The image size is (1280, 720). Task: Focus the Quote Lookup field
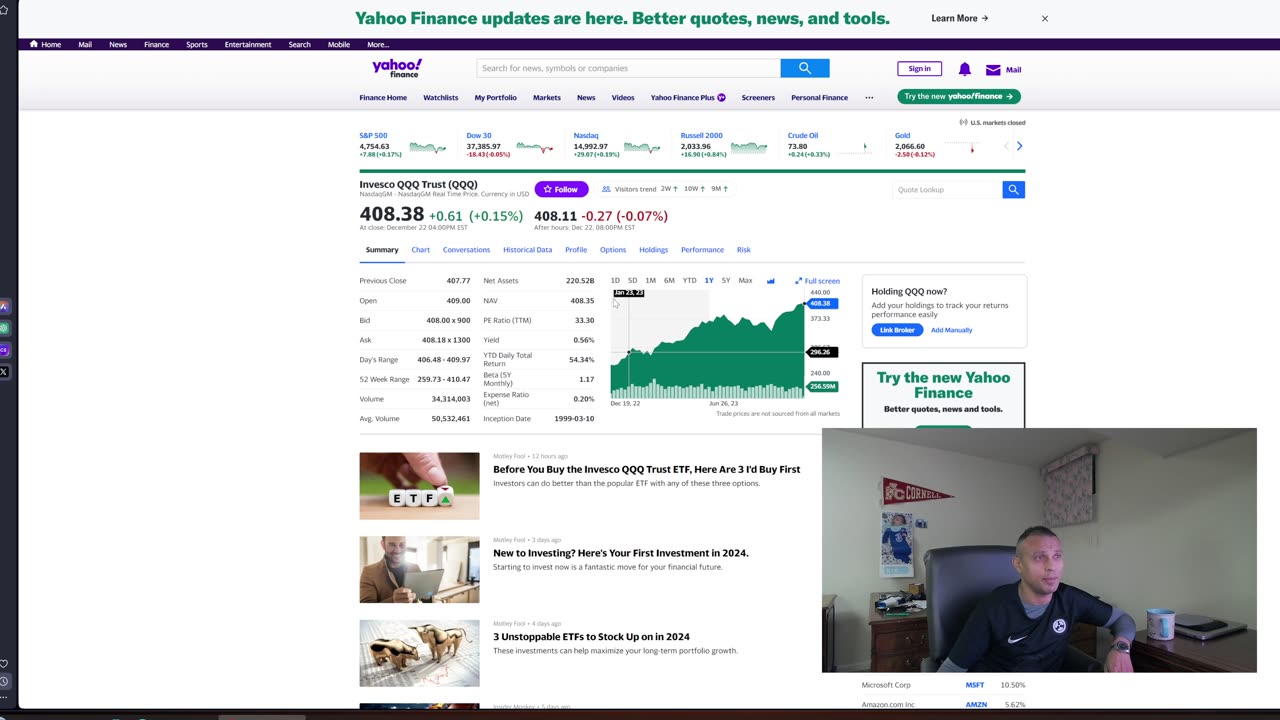[x=947, y=189]
